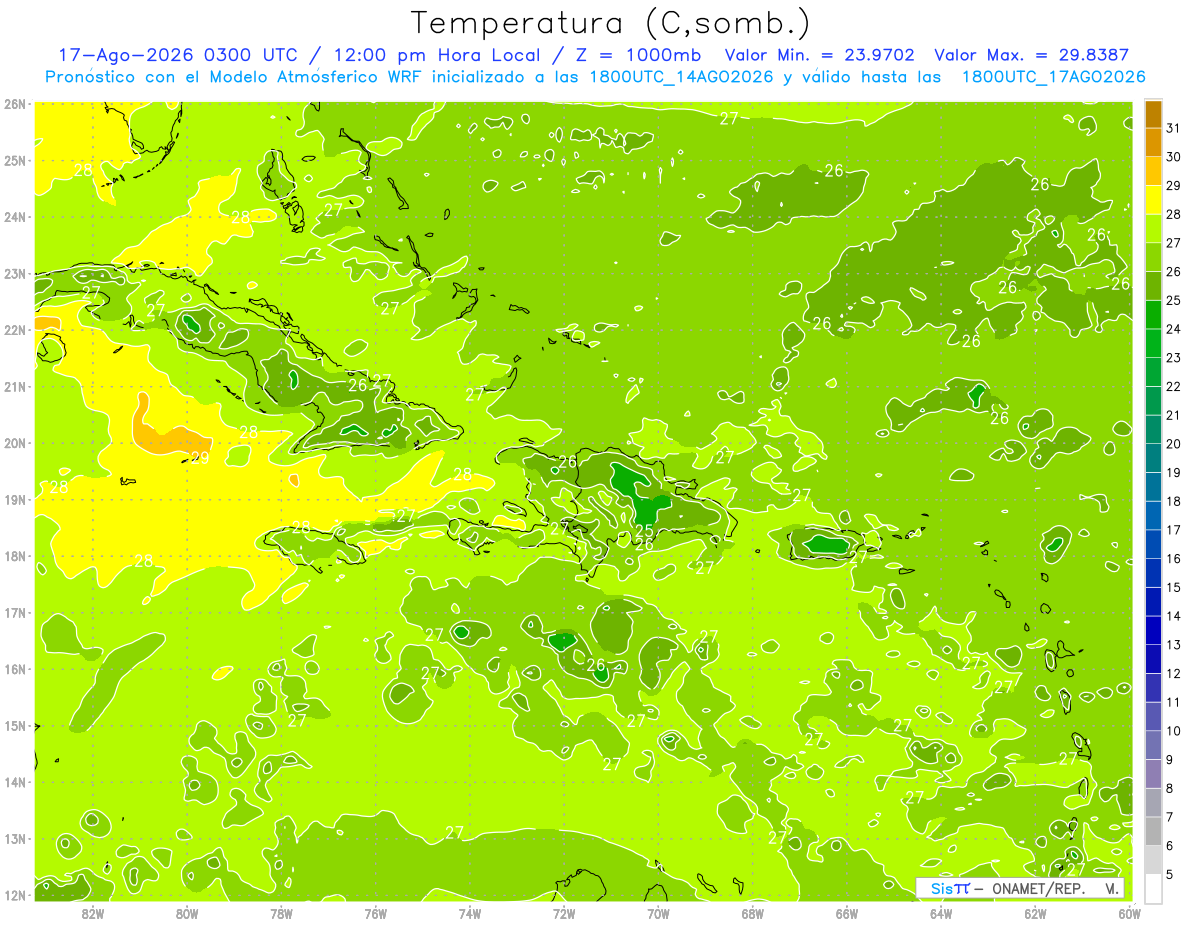Click 'Valor Max. = 29.8387'
The height and width of the screenshot is (927, 1200).
[1031, 55]
